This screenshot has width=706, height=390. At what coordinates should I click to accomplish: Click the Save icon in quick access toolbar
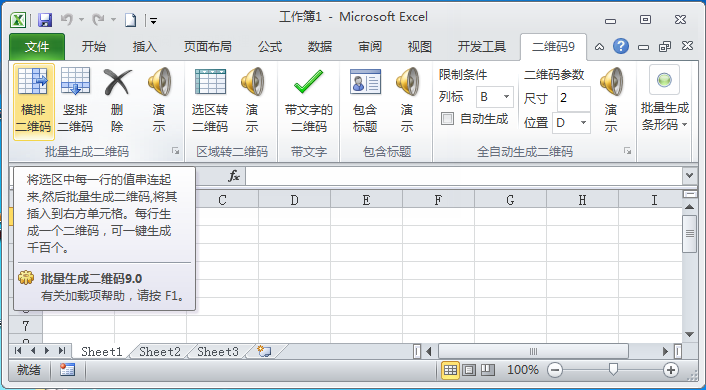click(45, 20)
